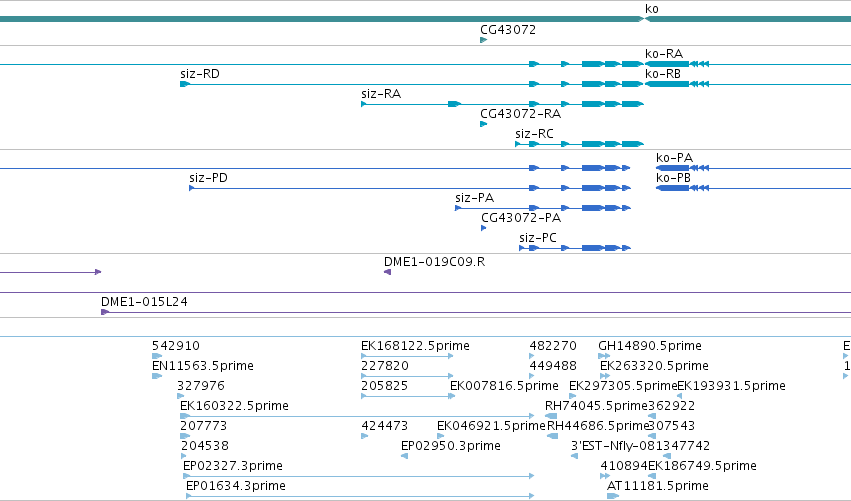Select the EK263320.5prime EST label

[x=654, y=366]
